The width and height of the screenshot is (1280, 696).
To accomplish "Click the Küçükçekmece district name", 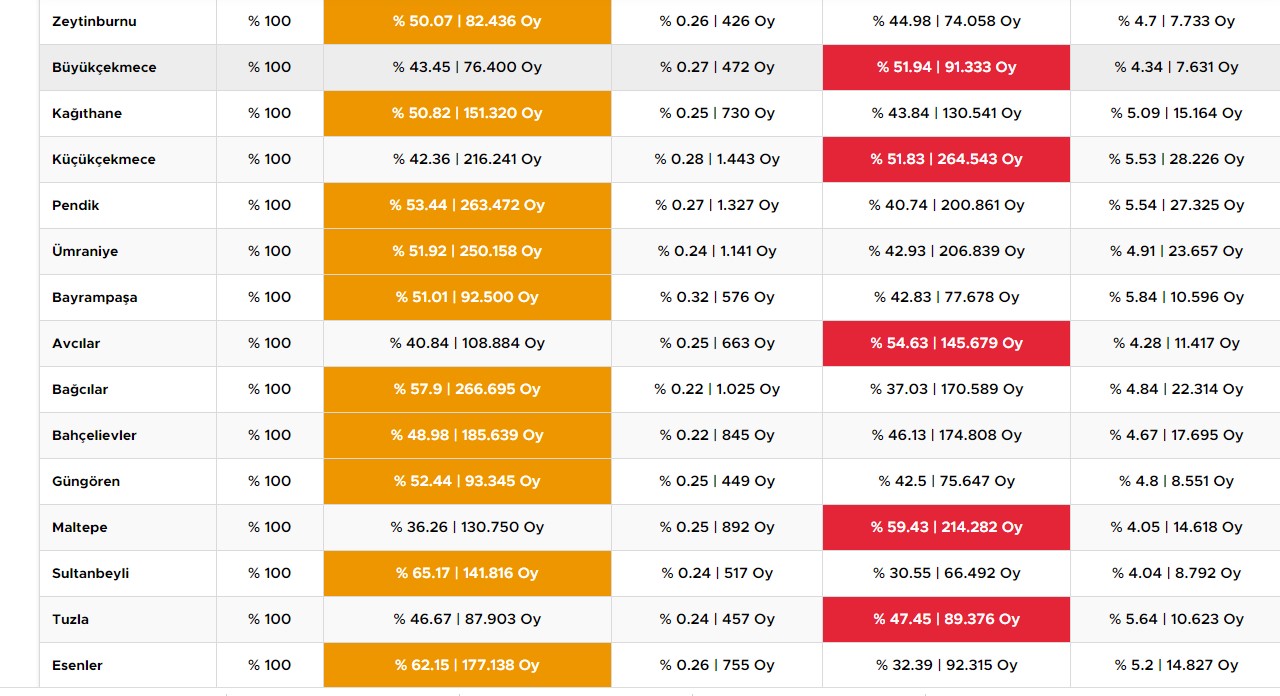I will [104, 159].
